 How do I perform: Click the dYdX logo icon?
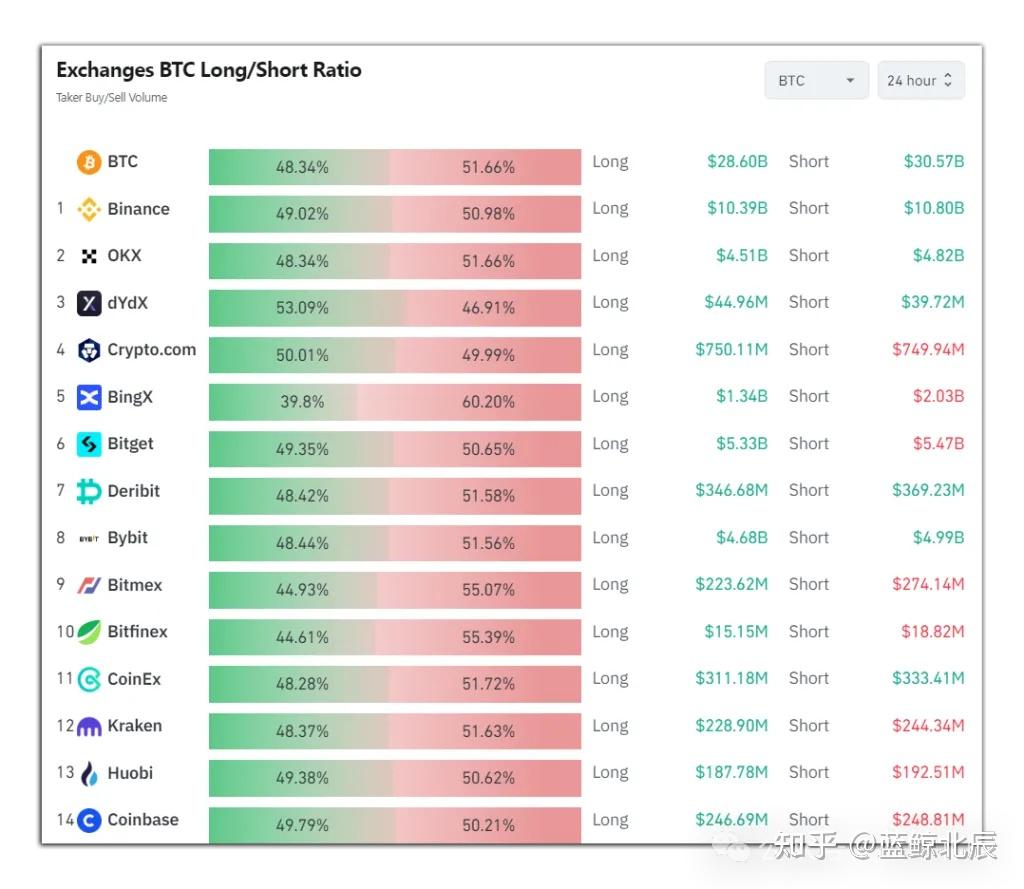89,303
